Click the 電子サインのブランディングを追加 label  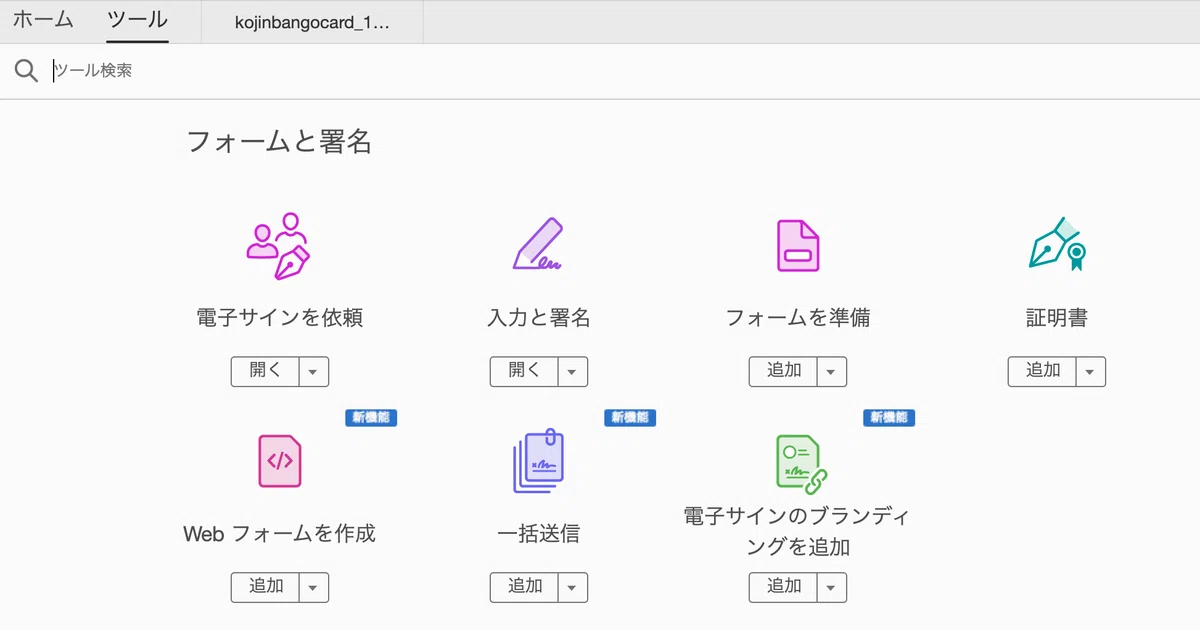[x=798, y=532]
